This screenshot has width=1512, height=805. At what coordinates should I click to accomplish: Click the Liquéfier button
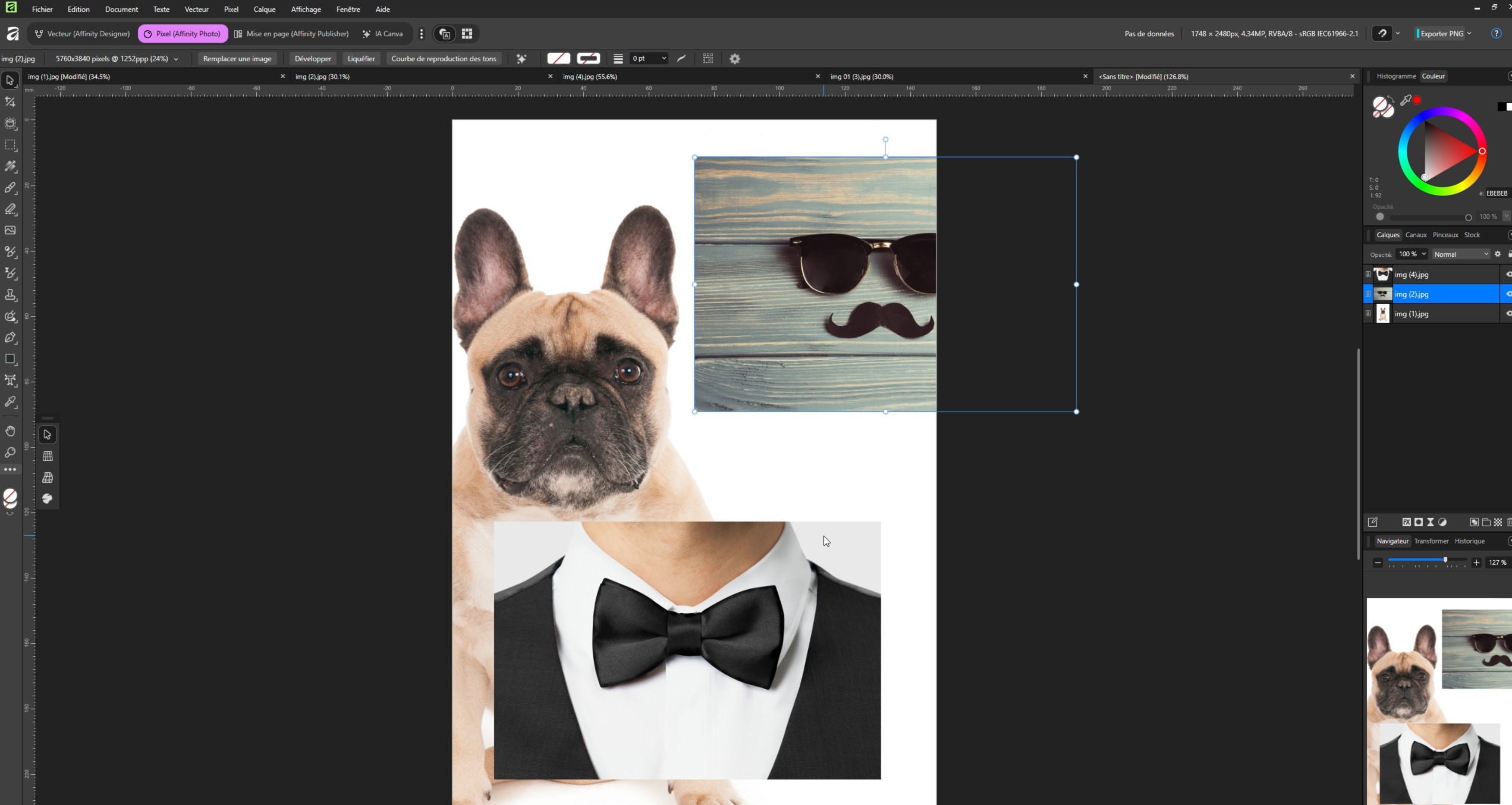click(361, 59)
